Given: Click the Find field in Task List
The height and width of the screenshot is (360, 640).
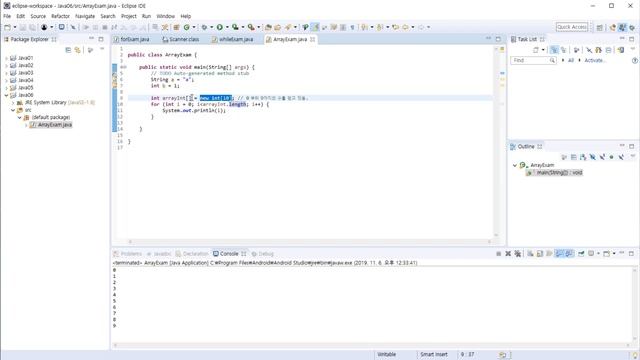Looking at the screenshot, I should pyautogui.click(x=533, y=60).
